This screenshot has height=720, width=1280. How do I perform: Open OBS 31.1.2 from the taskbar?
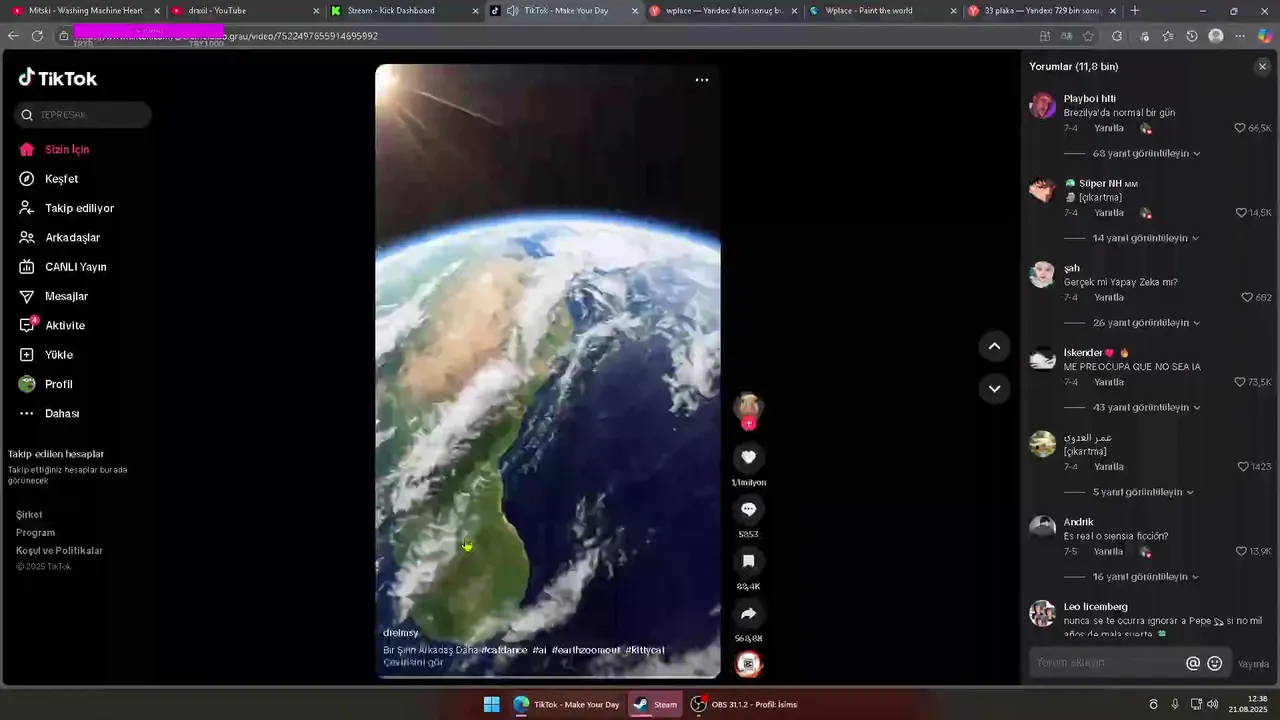tap(745, 704)
